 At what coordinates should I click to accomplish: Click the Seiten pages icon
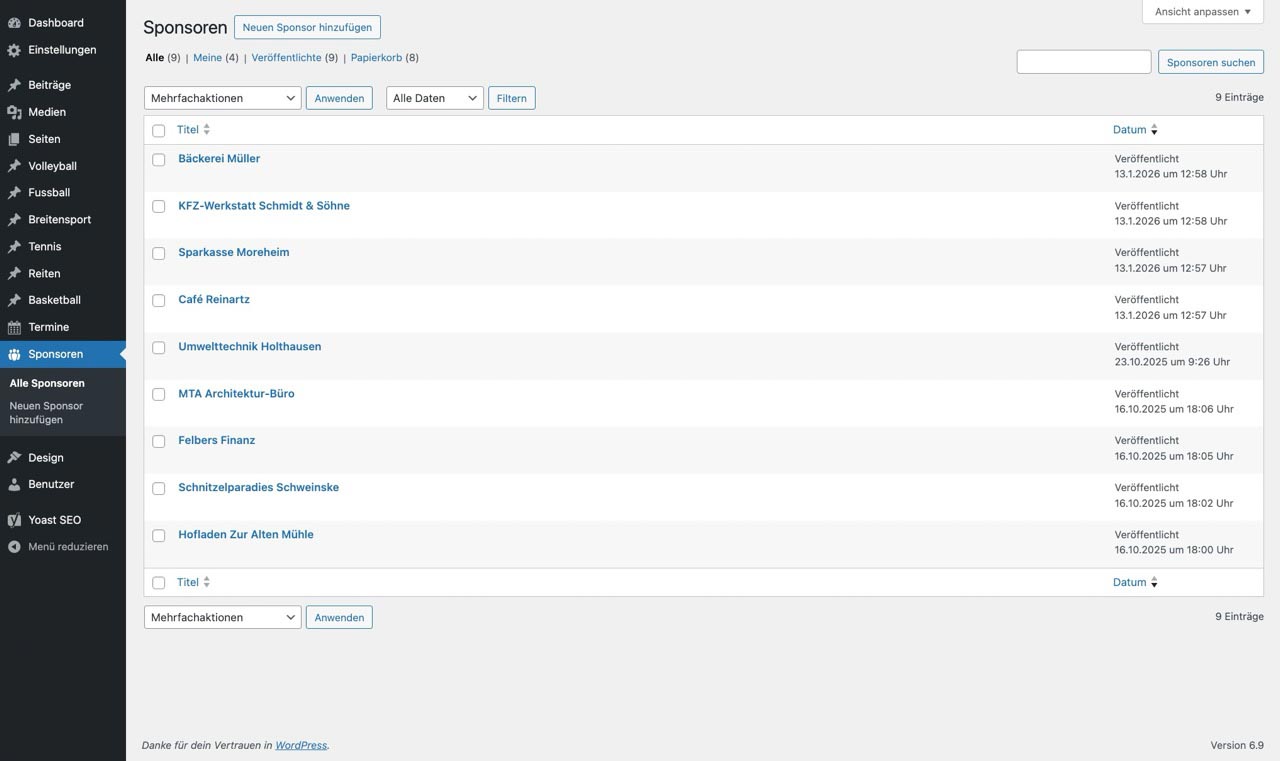(x=14, y=139)
